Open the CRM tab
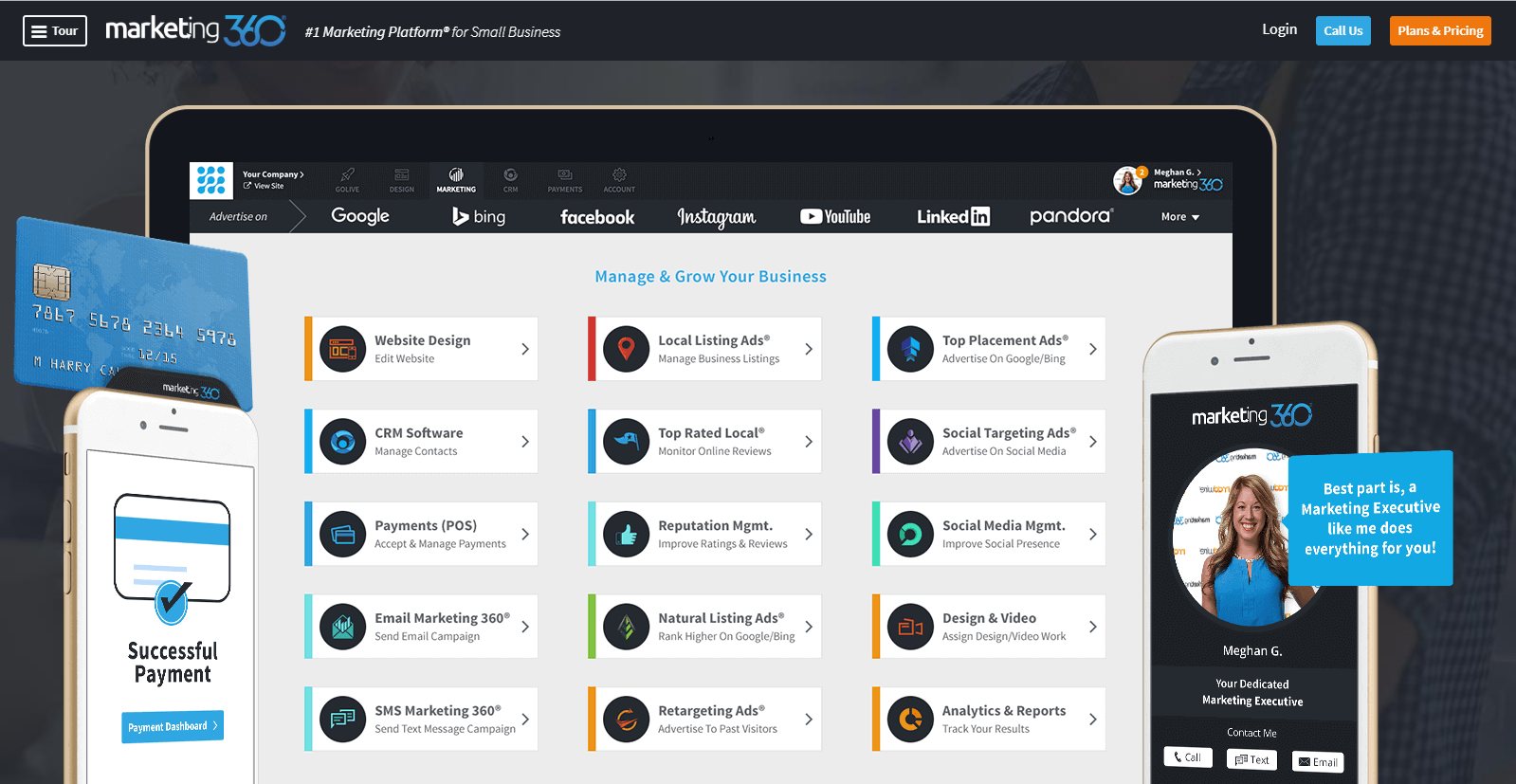Viewport: 1516px width, 784px height. (510, 180)
